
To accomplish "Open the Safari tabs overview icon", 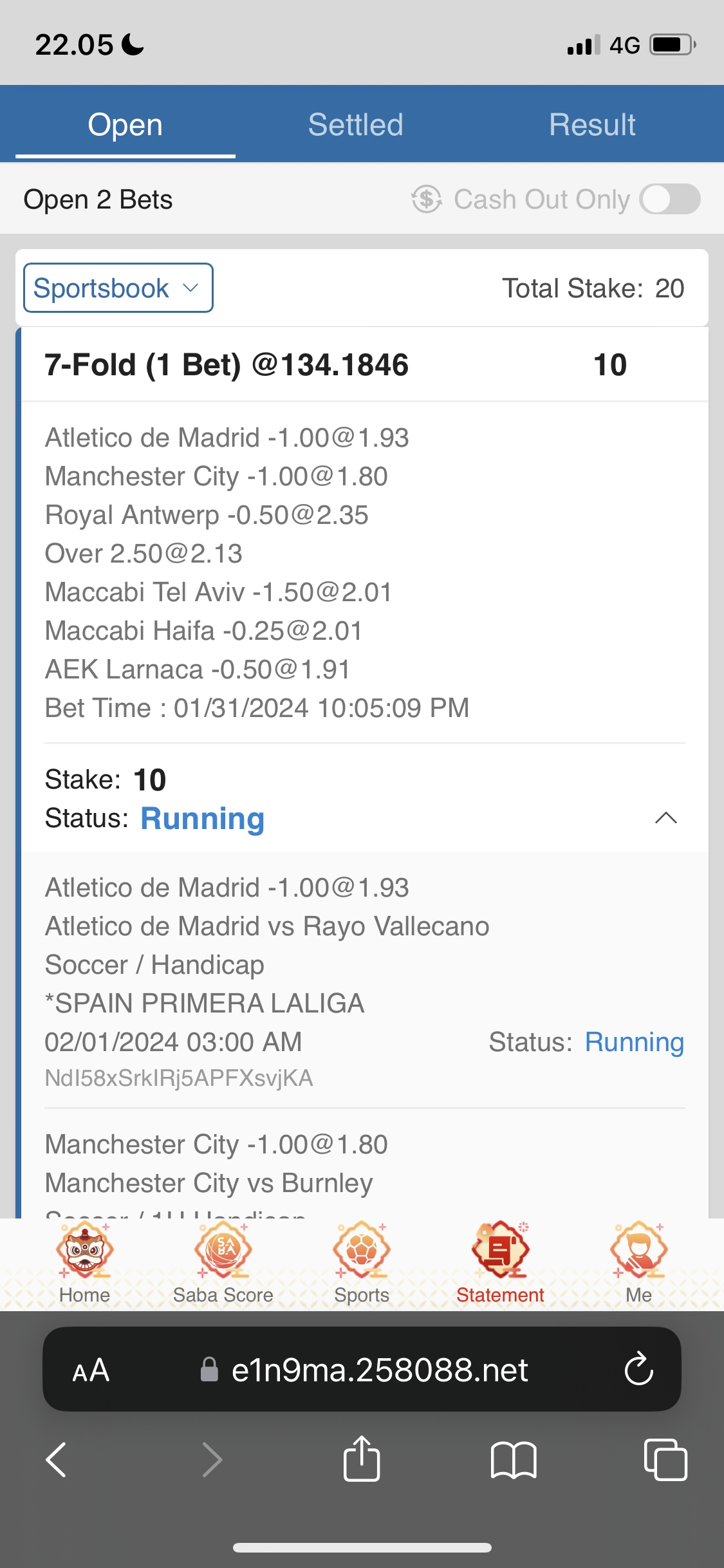I will [x=665, y=1459].
